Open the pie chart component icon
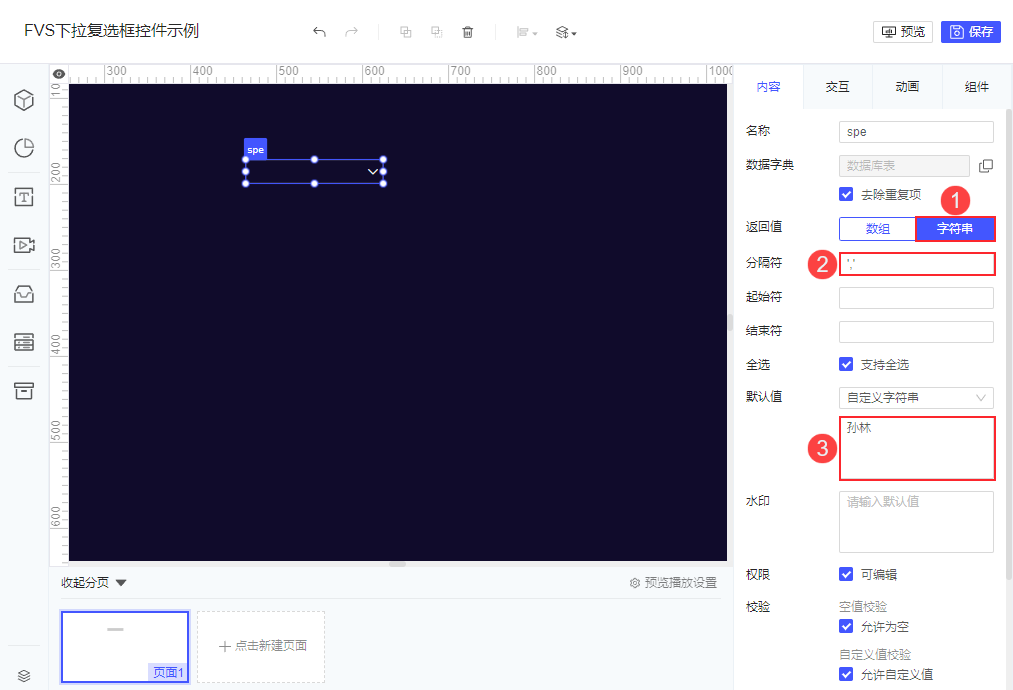Screen dimensions: 1013x690 point(24,148)
